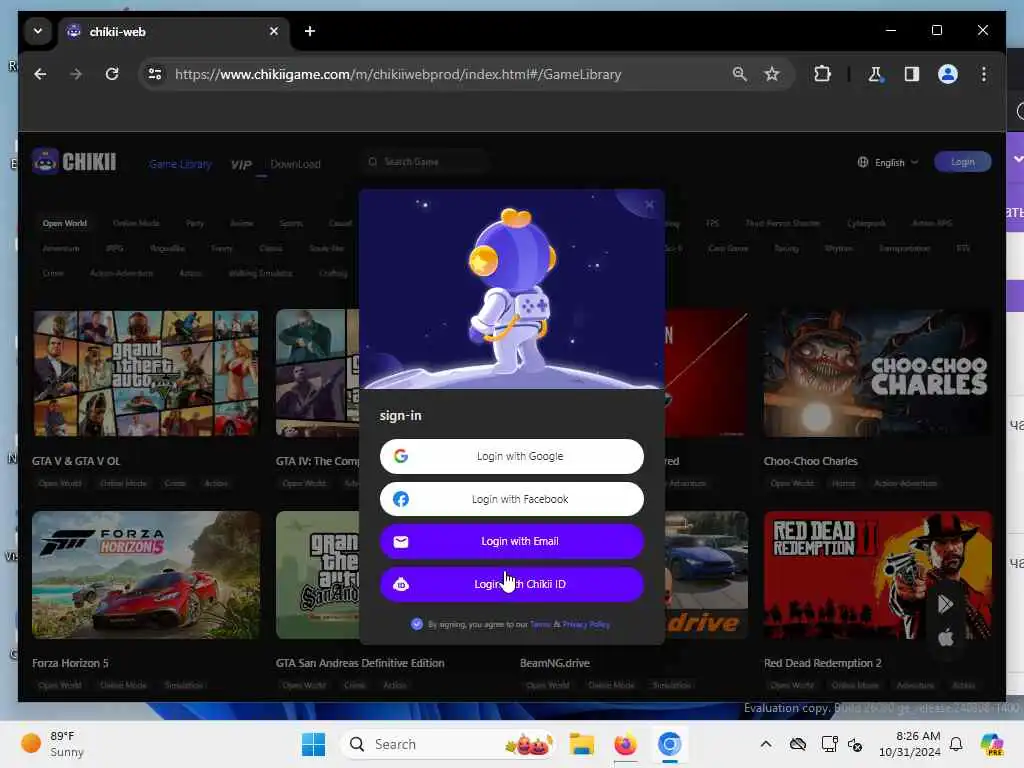Open the weather widget showing 89°F Sunny
The width and height of the screenshot is (1024, 768).
(x=54, y=744)
